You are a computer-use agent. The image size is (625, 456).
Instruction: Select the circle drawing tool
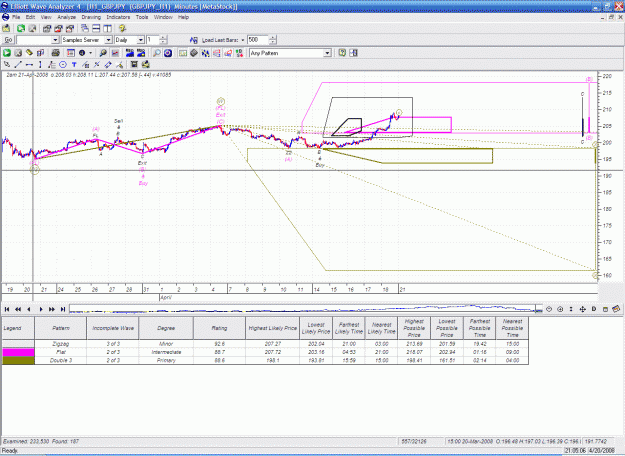pyautogui.click(x=63, y=64)
